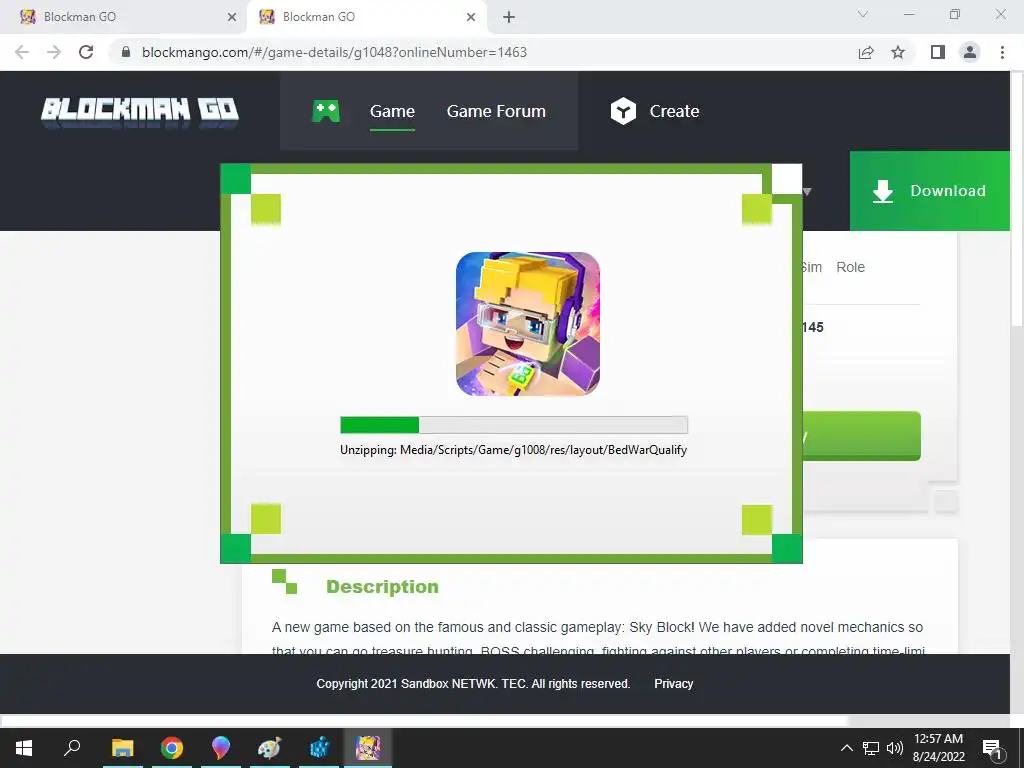Open the taskbar clock and date
The image size is (1024, 768).
[x=938, y=748]
